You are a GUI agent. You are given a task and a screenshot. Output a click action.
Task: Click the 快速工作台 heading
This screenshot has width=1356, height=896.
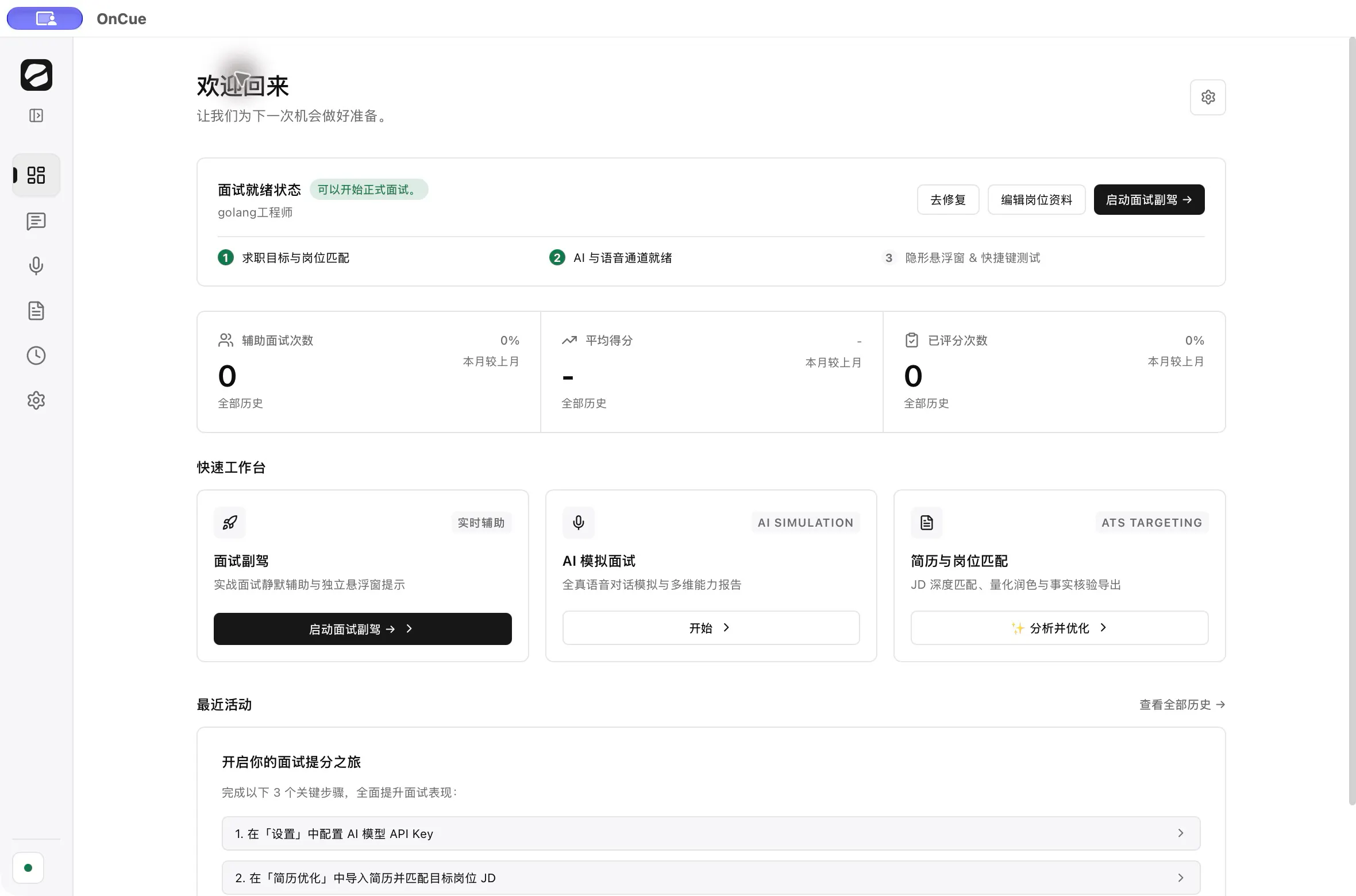[231, 468]
